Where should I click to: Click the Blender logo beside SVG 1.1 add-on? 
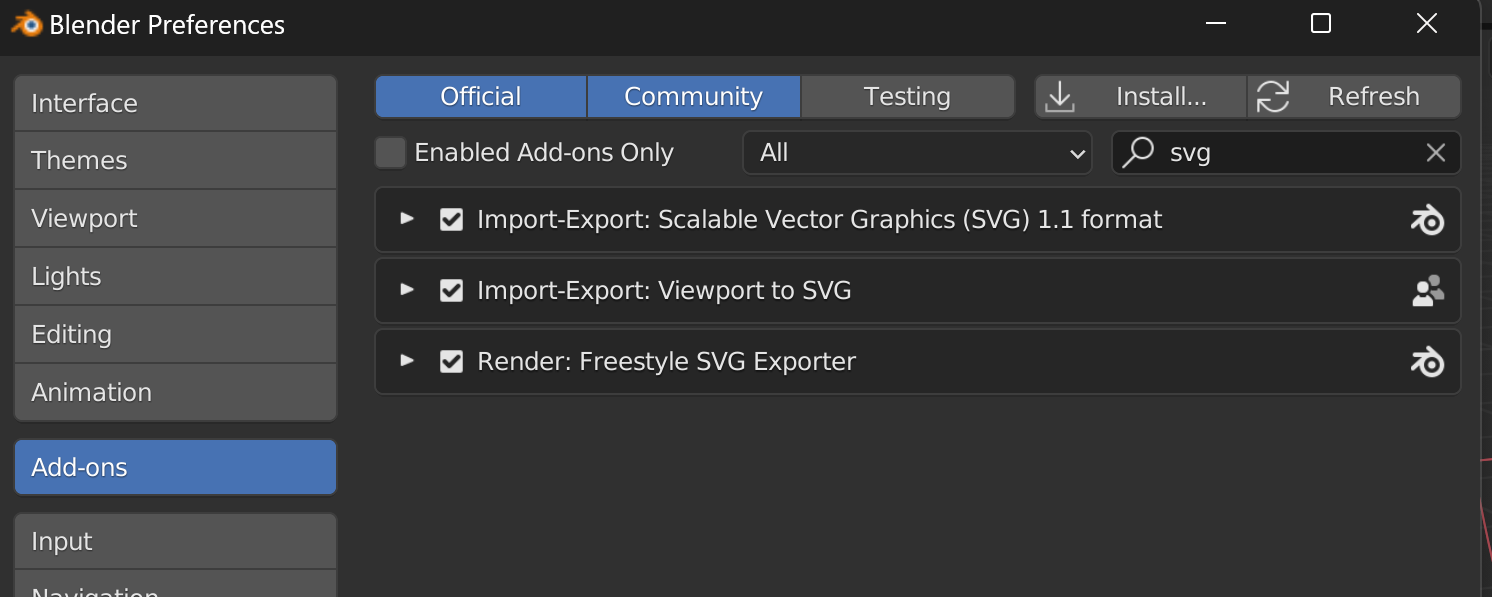point(1428,219)
